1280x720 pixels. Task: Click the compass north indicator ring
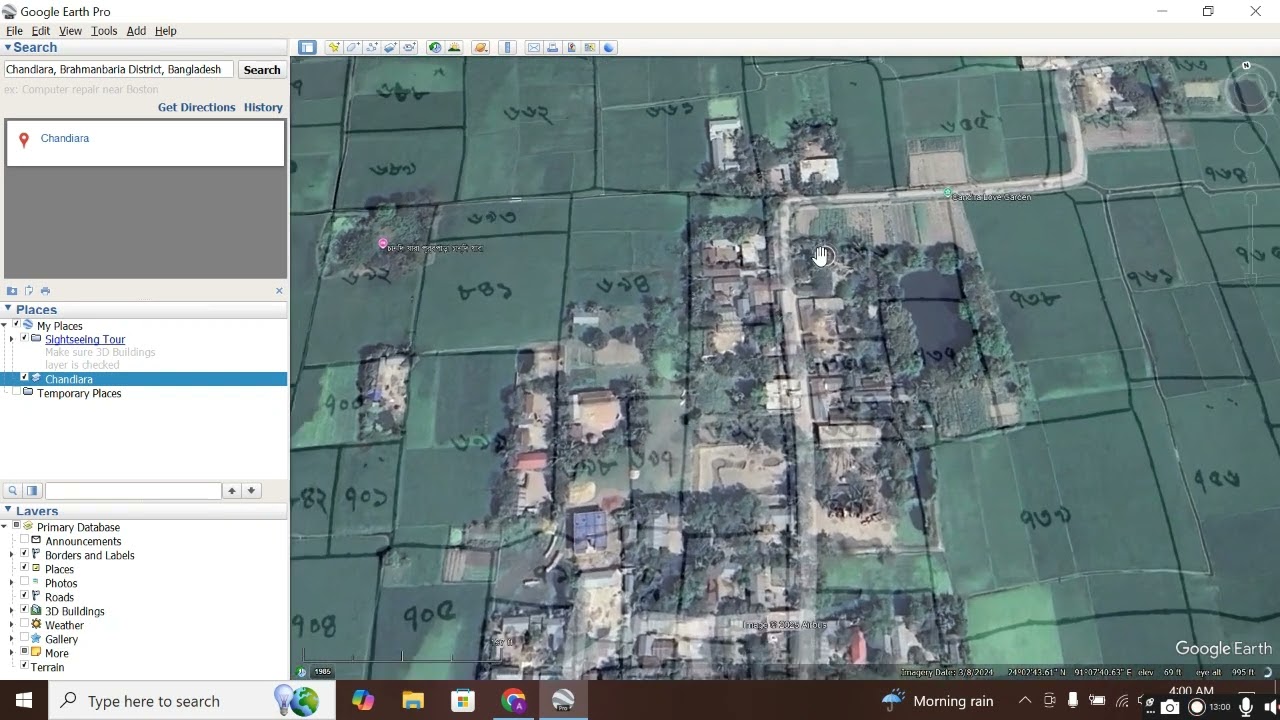point(1249,92)
